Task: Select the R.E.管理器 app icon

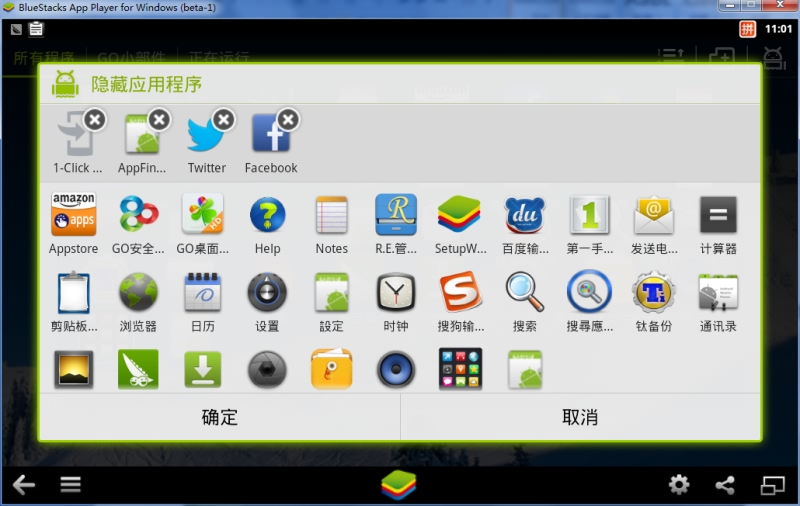Action: point(396,214)
